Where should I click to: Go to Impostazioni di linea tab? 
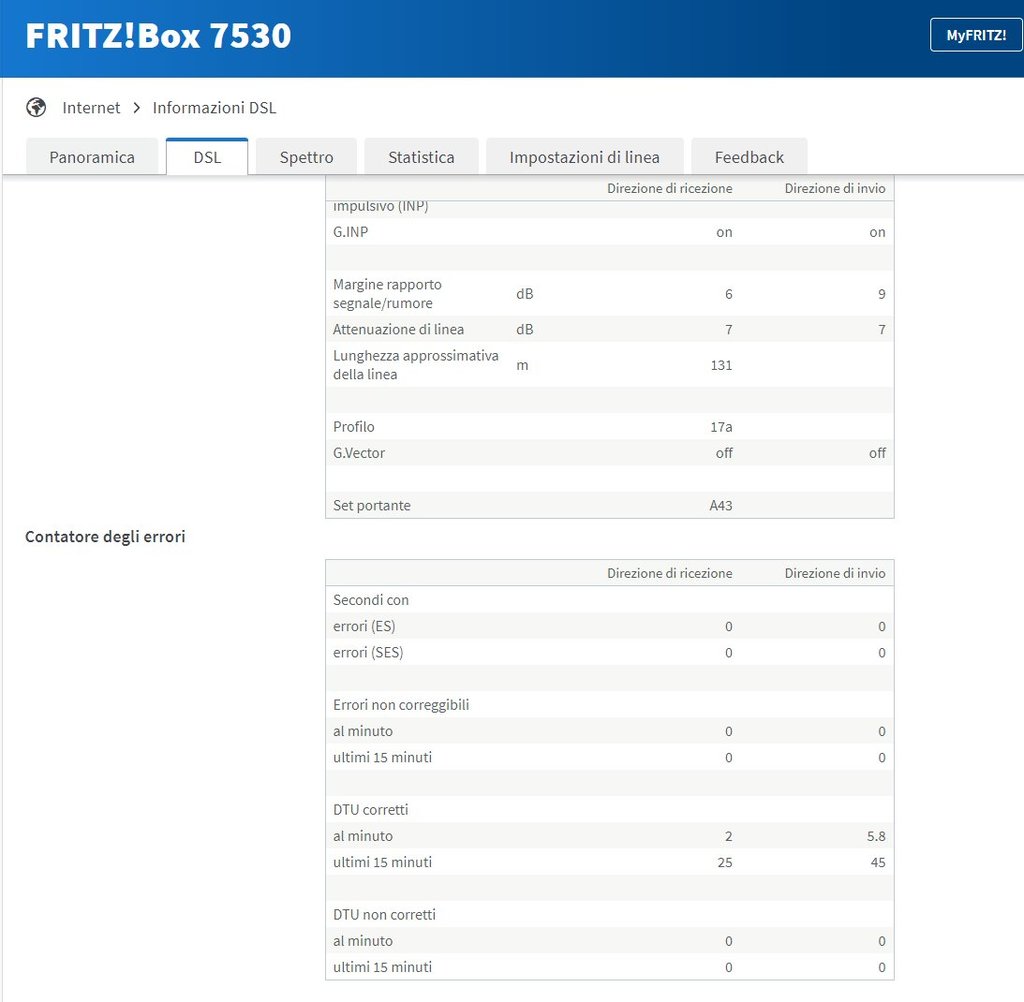(584, 157)
